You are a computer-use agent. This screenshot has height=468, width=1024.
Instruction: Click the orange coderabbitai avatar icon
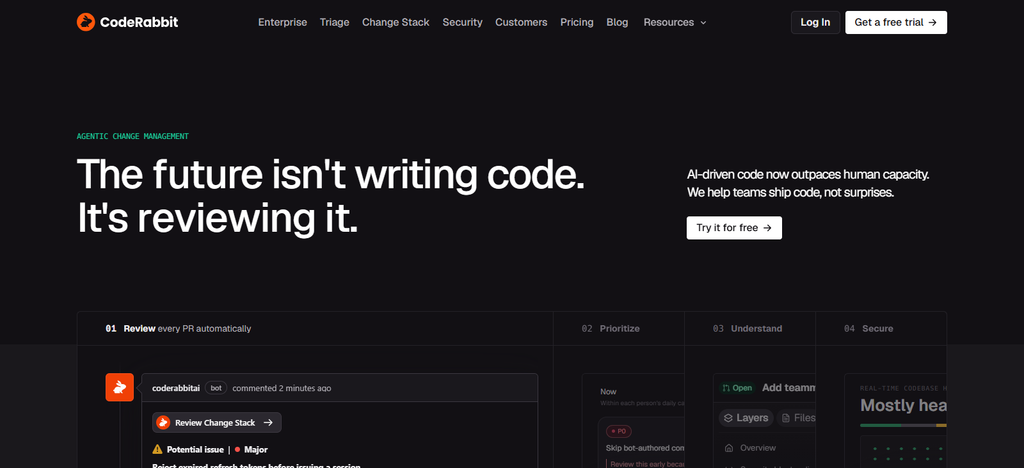[120, 387]
